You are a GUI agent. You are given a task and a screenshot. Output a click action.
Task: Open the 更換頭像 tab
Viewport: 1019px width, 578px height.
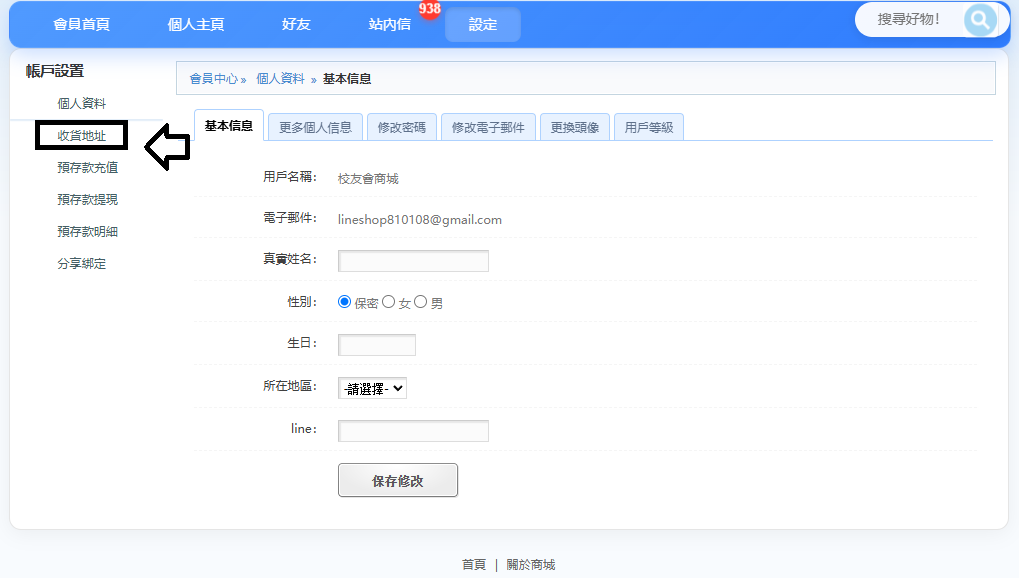tap(575, 127)
